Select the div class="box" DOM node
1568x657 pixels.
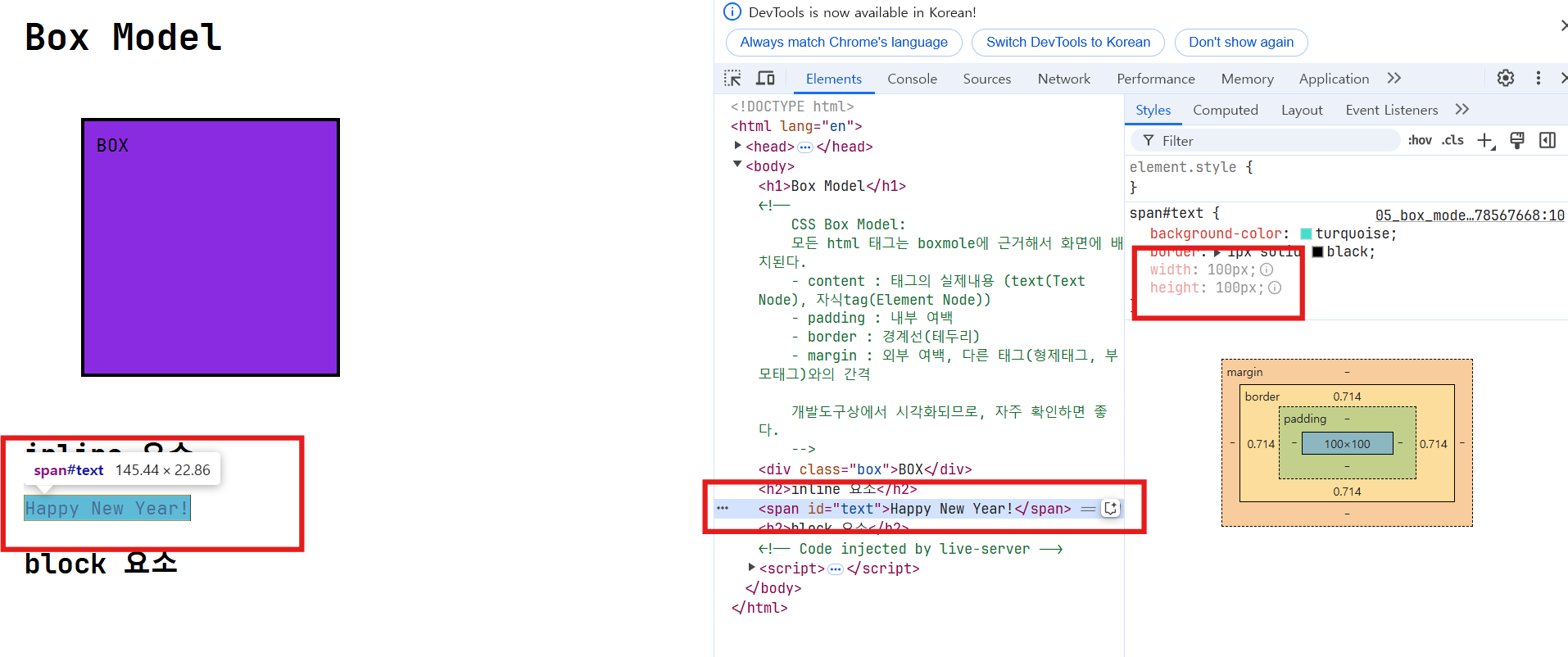864,469
